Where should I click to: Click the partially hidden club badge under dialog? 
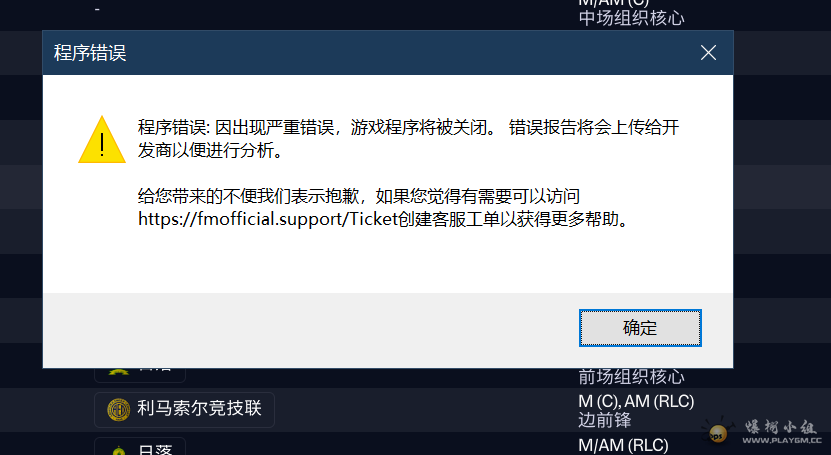tap(119, 371)
